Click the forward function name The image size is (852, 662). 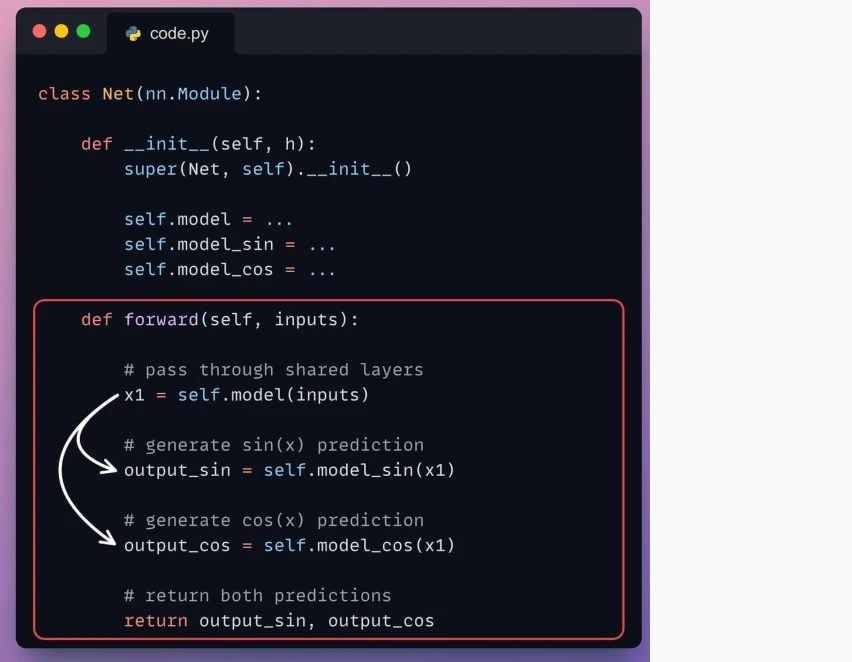pyautogui.click(x=161, y=319)
